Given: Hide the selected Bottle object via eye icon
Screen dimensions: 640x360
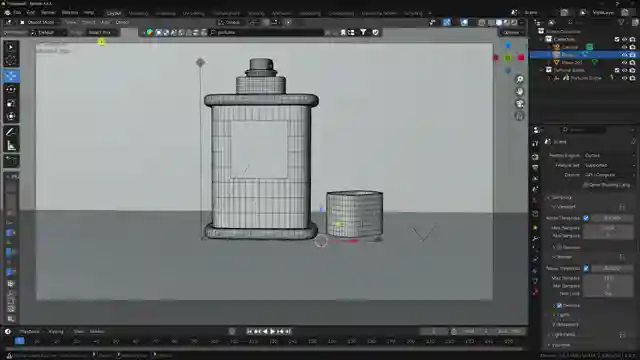Looking at the screenshot, I should click(x=624, y=55).
